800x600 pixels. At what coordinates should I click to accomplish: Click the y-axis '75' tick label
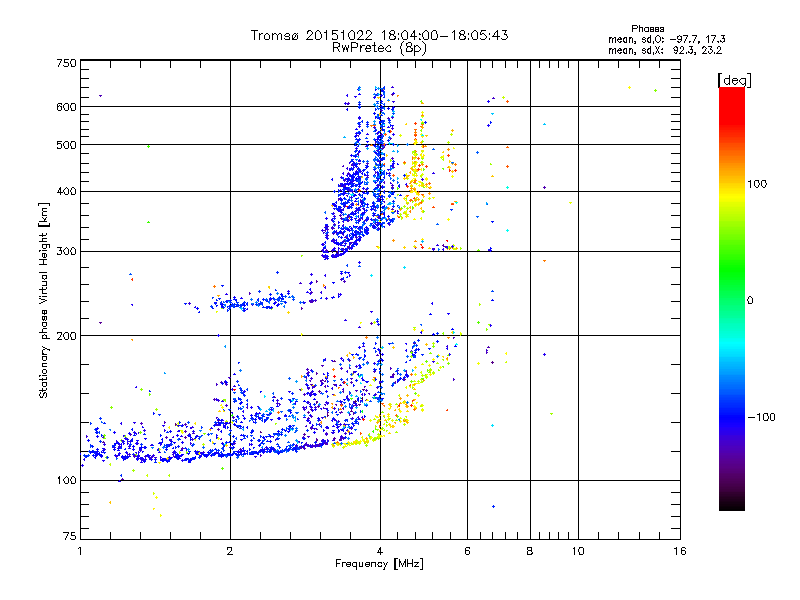pyautogui.click(x=70, y=536)
